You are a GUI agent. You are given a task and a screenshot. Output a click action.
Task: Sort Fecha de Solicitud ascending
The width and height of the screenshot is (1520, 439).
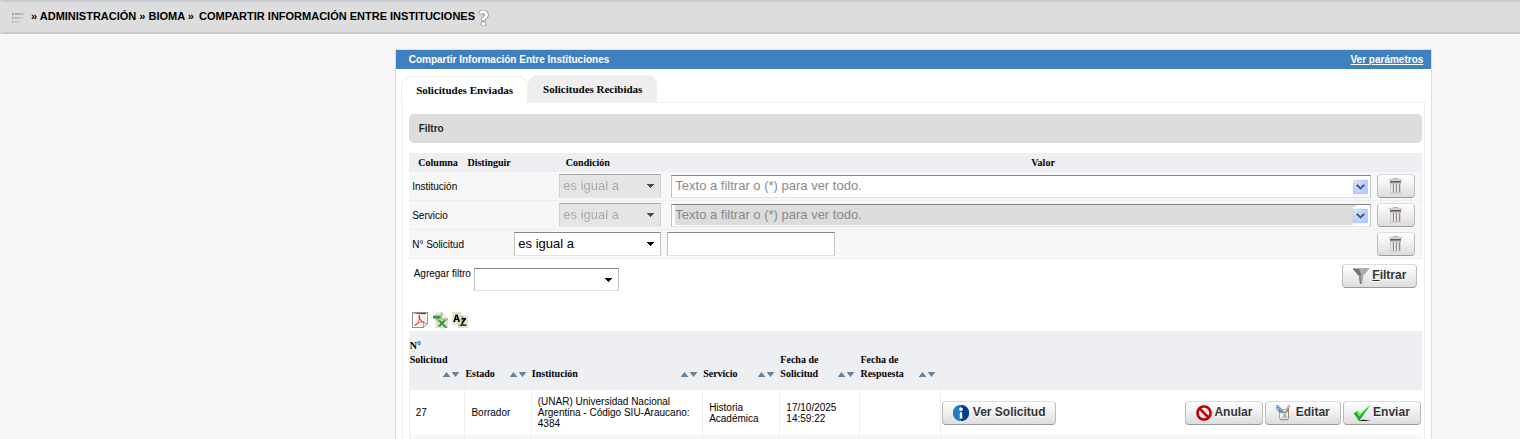pyautogui.click(x=841, y=375)
